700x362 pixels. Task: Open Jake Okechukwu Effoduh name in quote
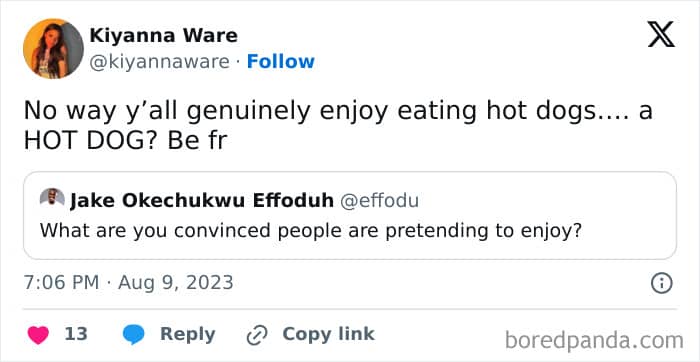click(202, 201)
